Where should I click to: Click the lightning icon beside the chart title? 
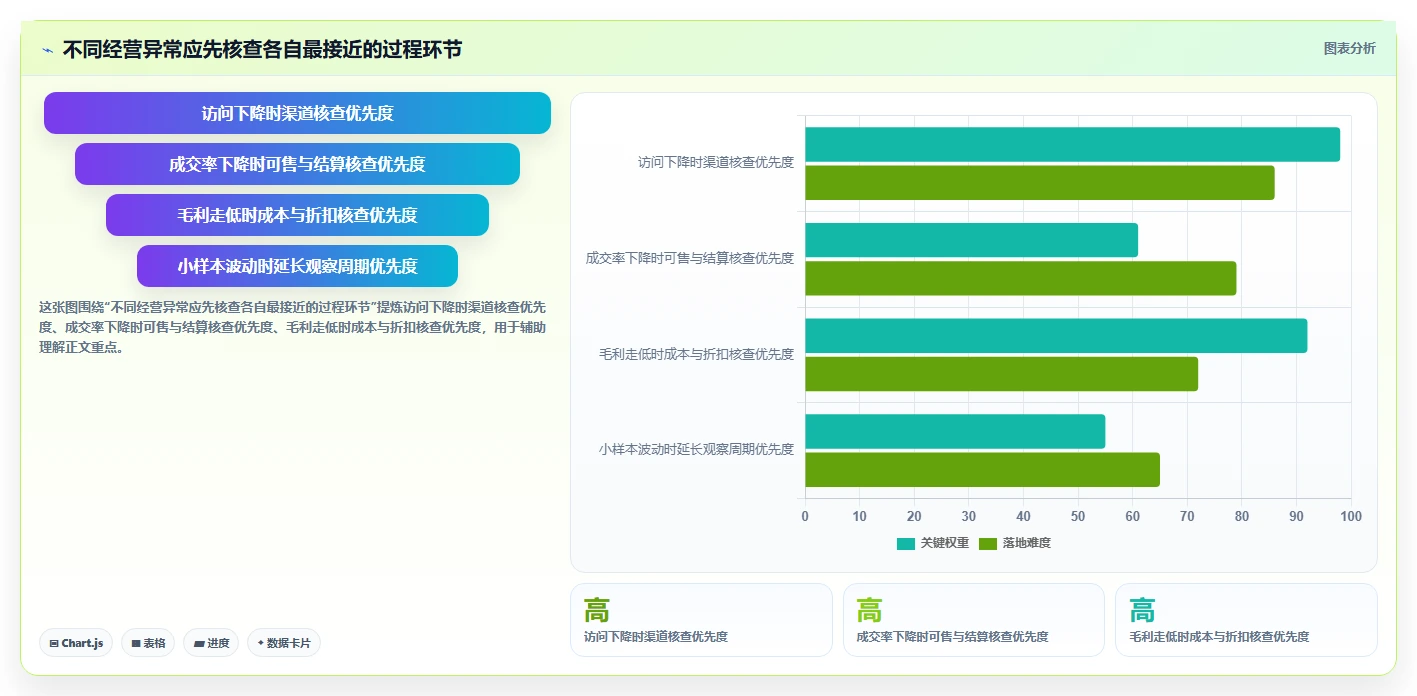click(x=47, y=50)
